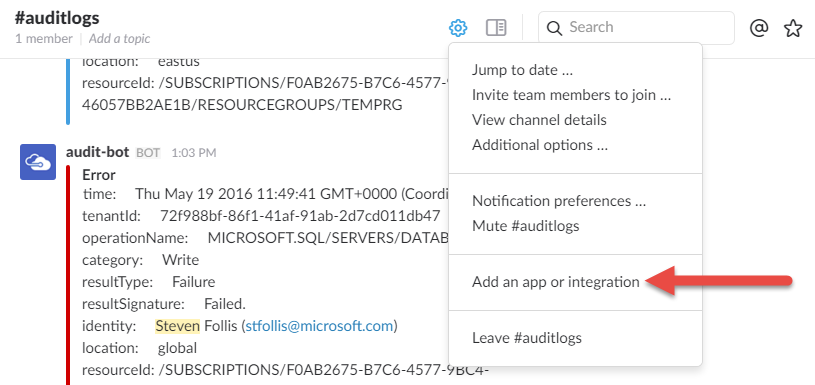Click the tenantId value 72f988bf-86f1-41af-91ab-2d7cd011db47
Screen dimensions: 815x385
pyautogui.click(x=300, y=216)
